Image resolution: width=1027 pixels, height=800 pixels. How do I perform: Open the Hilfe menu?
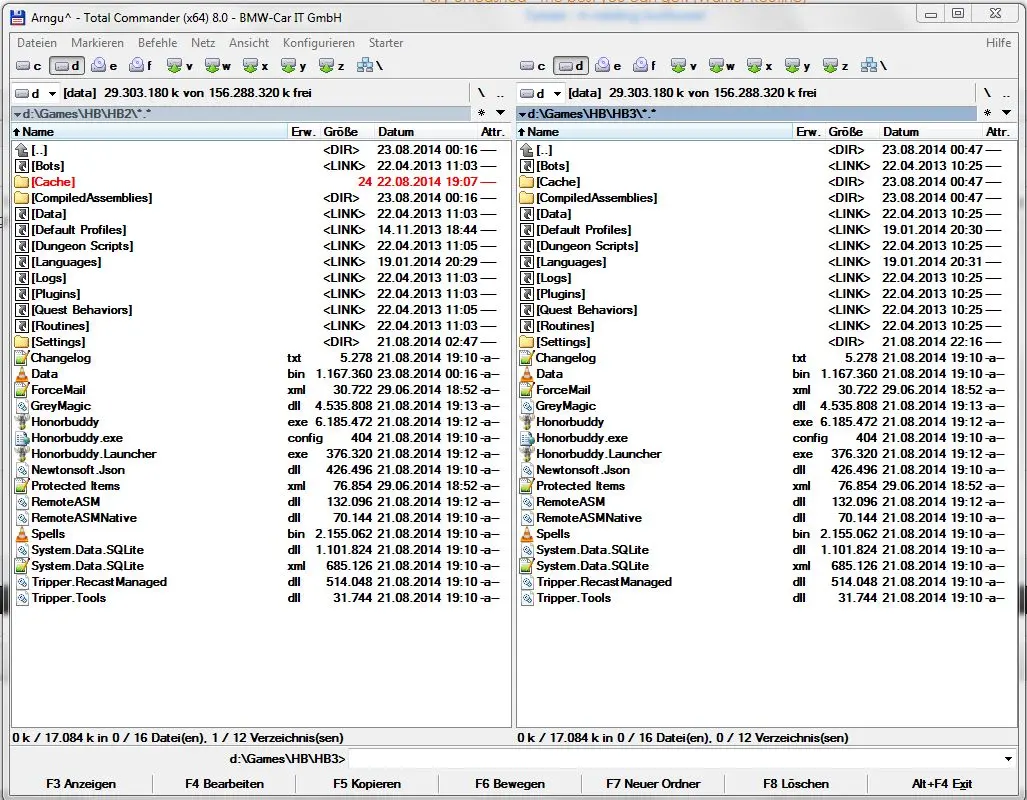(x=998, y=43)
